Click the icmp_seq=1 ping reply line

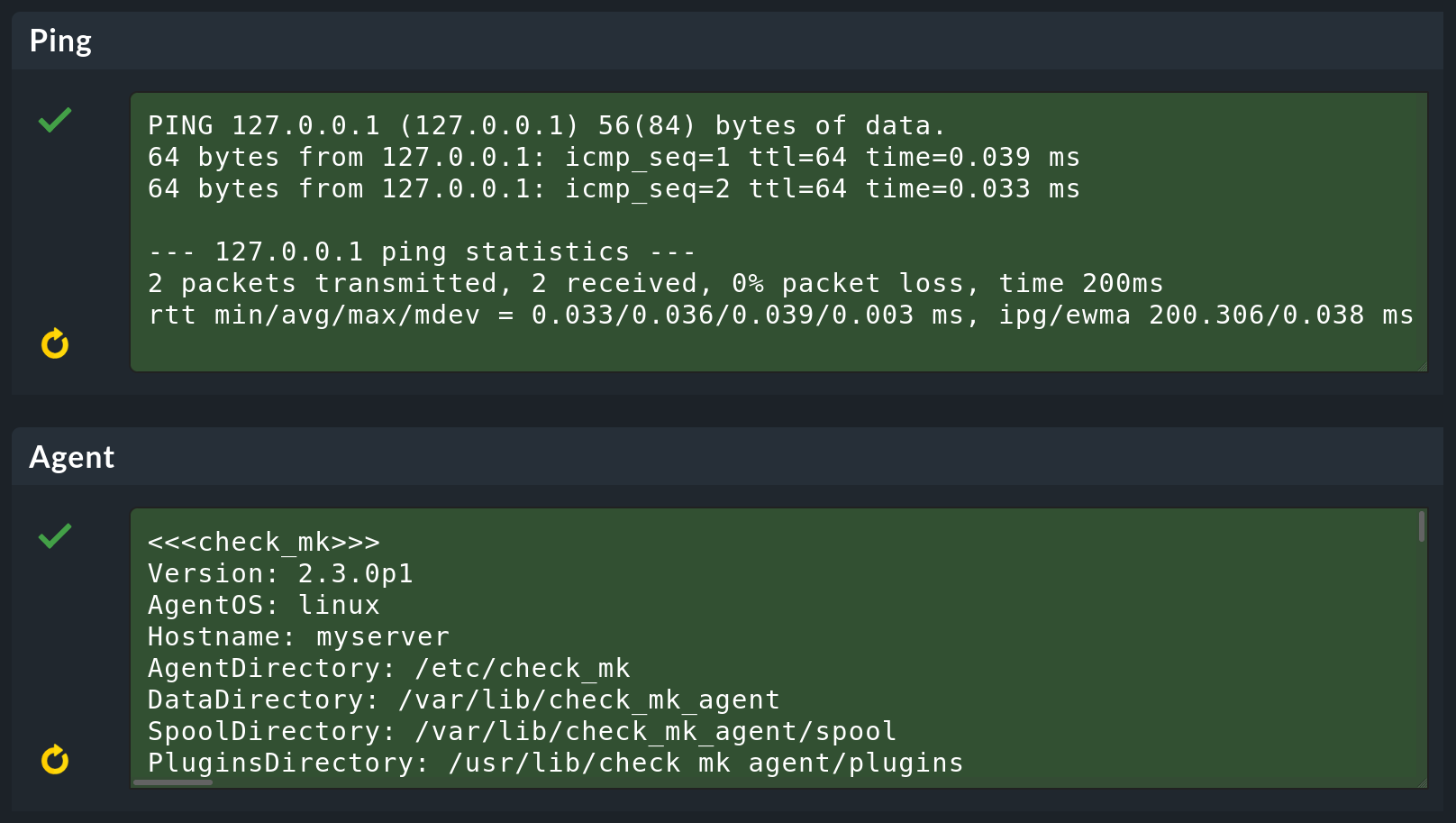click(x=614, y=157)
